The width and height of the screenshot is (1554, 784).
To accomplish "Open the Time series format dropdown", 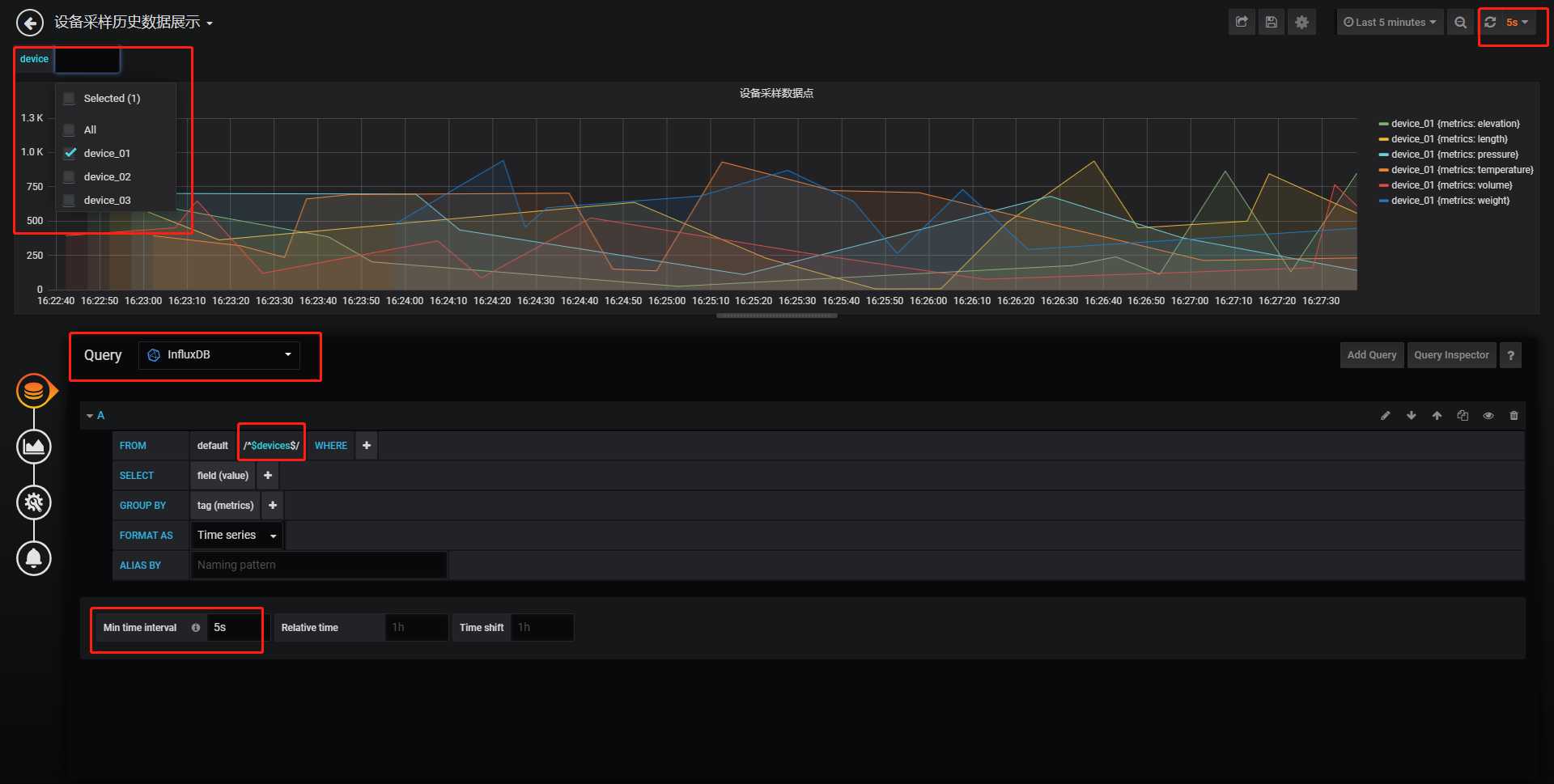I will click(236, 536).
